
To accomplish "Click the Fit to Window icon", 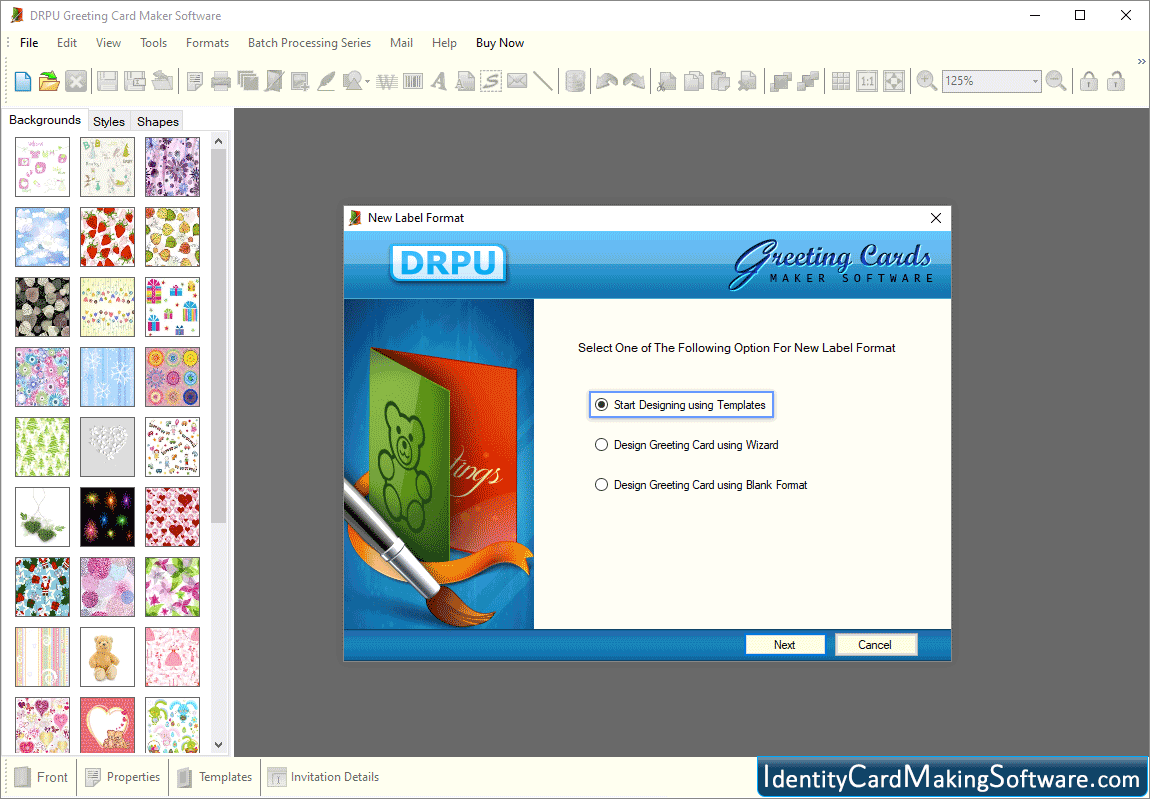I will 893,81.
